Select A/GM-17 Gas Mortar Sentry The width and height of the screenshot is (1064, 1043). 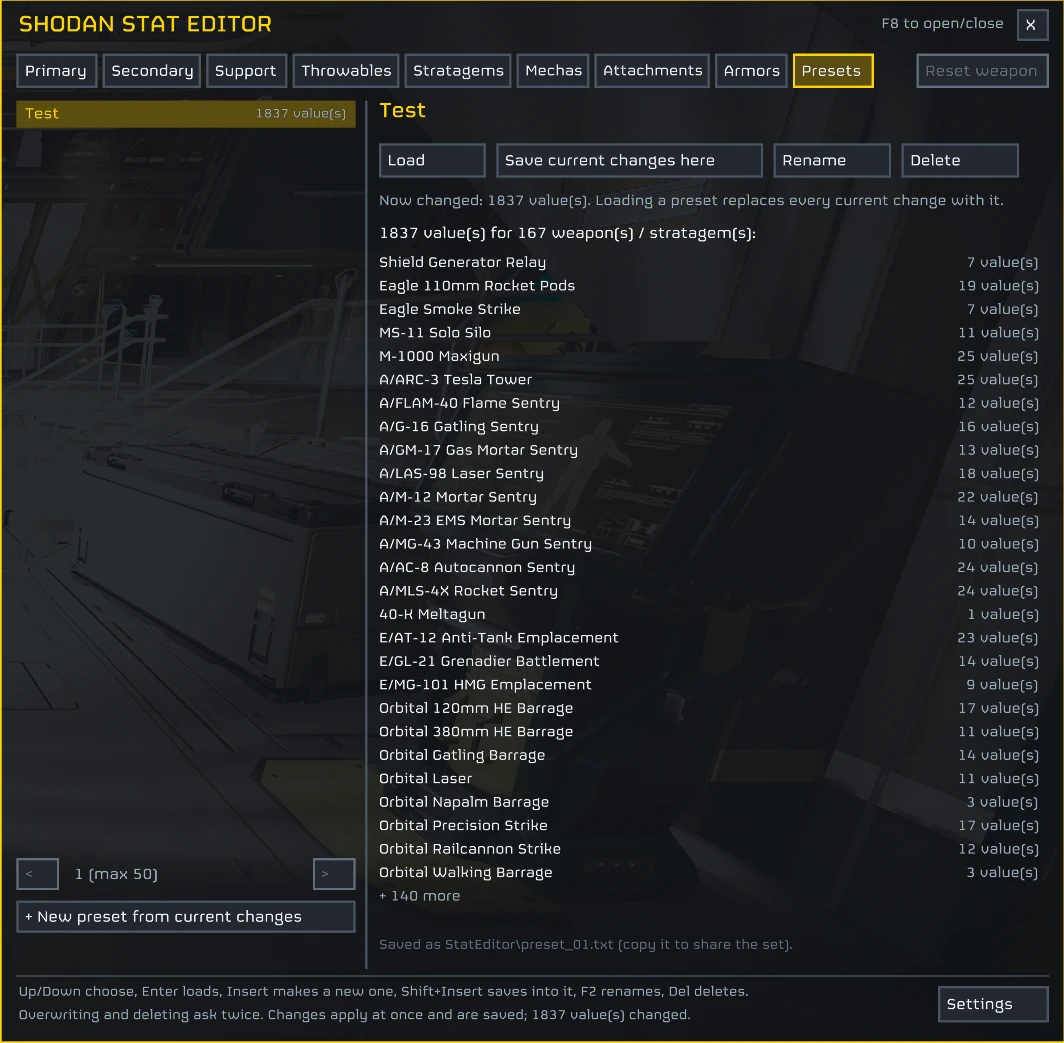(708, 450)
